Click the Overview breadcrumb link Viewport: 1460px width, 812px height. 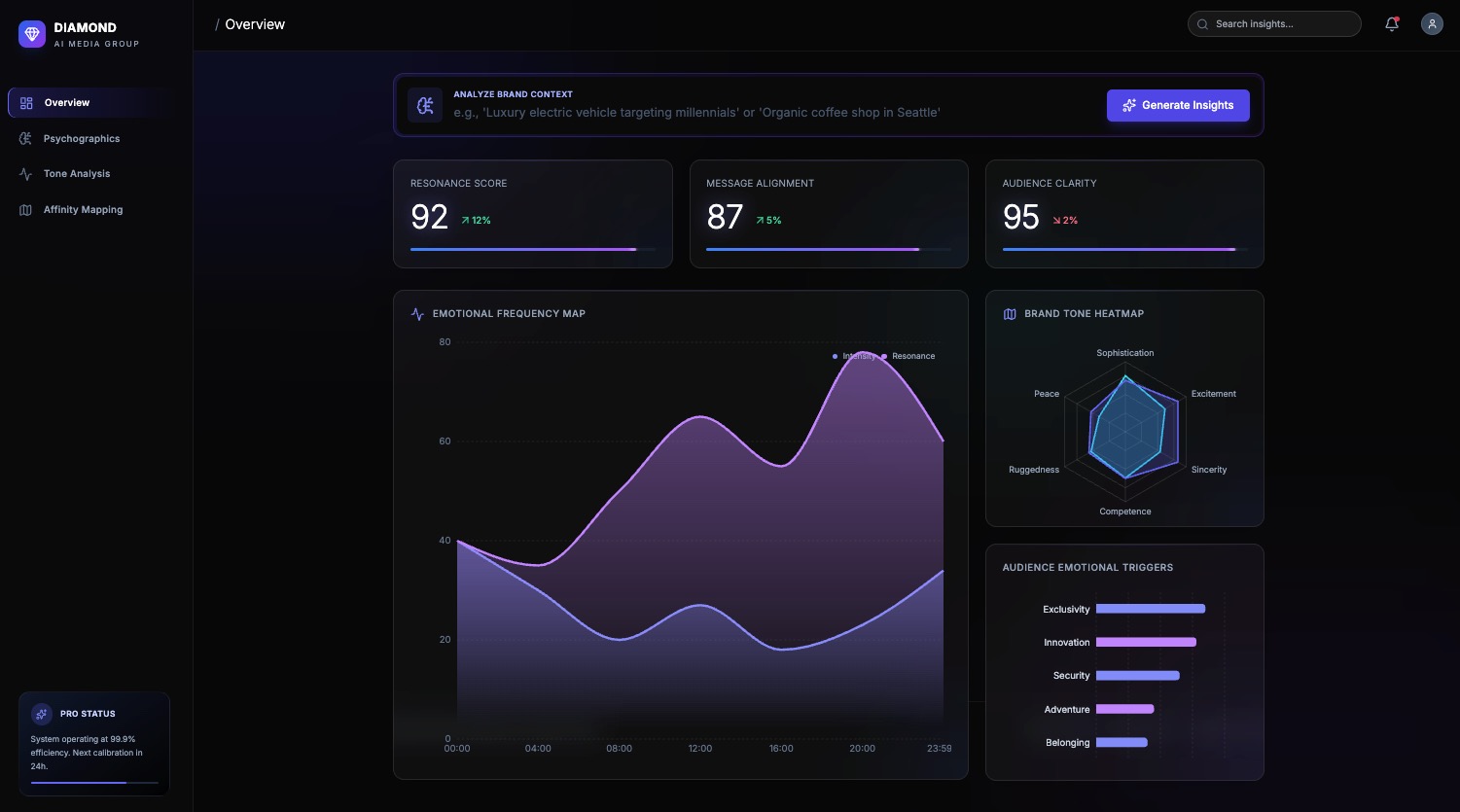tap(255, 24)
